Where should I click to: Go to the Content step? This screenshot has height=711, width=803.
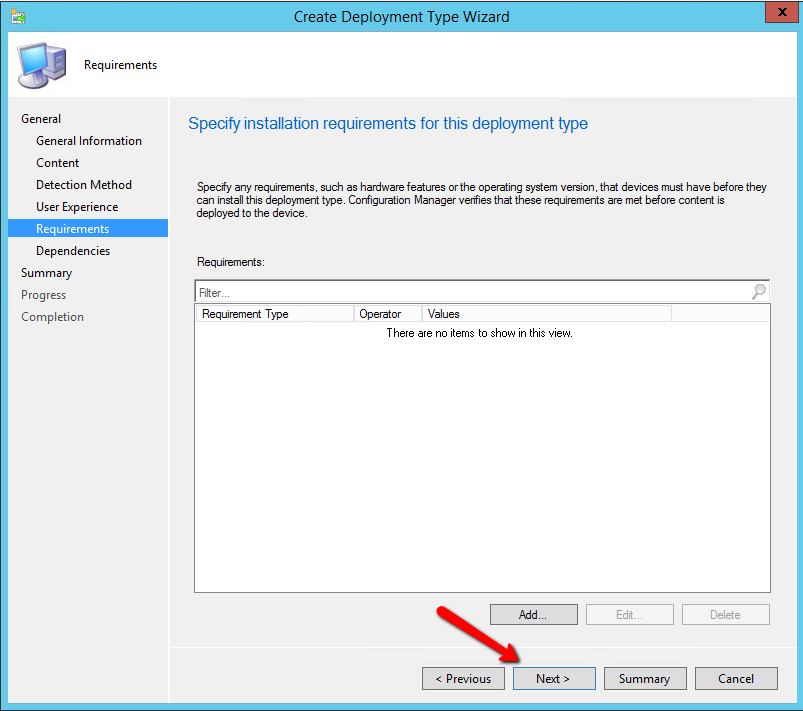58,163
